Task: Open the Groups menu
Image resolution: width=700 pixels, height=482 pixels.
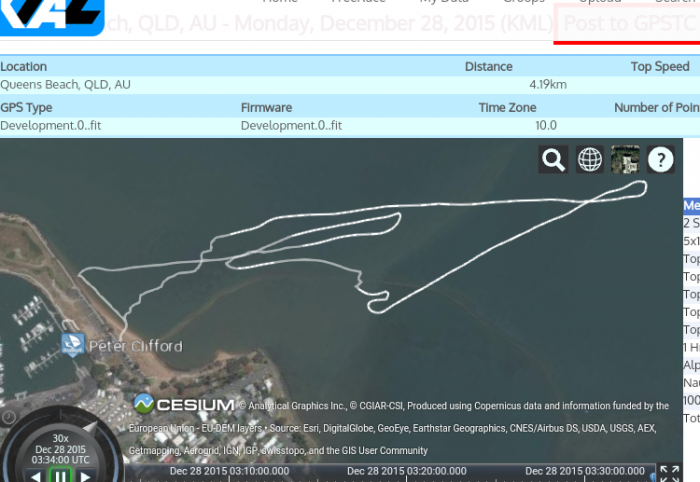Action: (524, 2)
